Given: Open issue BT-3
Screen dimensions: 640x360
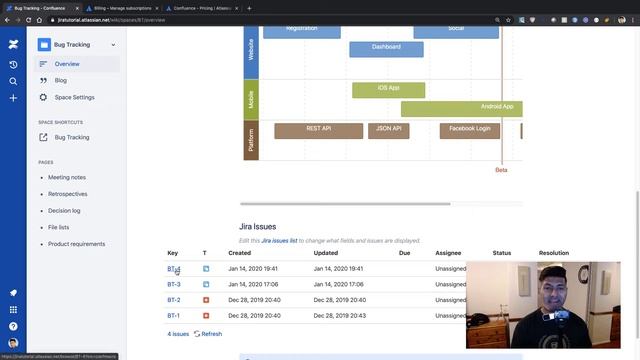Looking at the screenshot, I should point(174,284).
